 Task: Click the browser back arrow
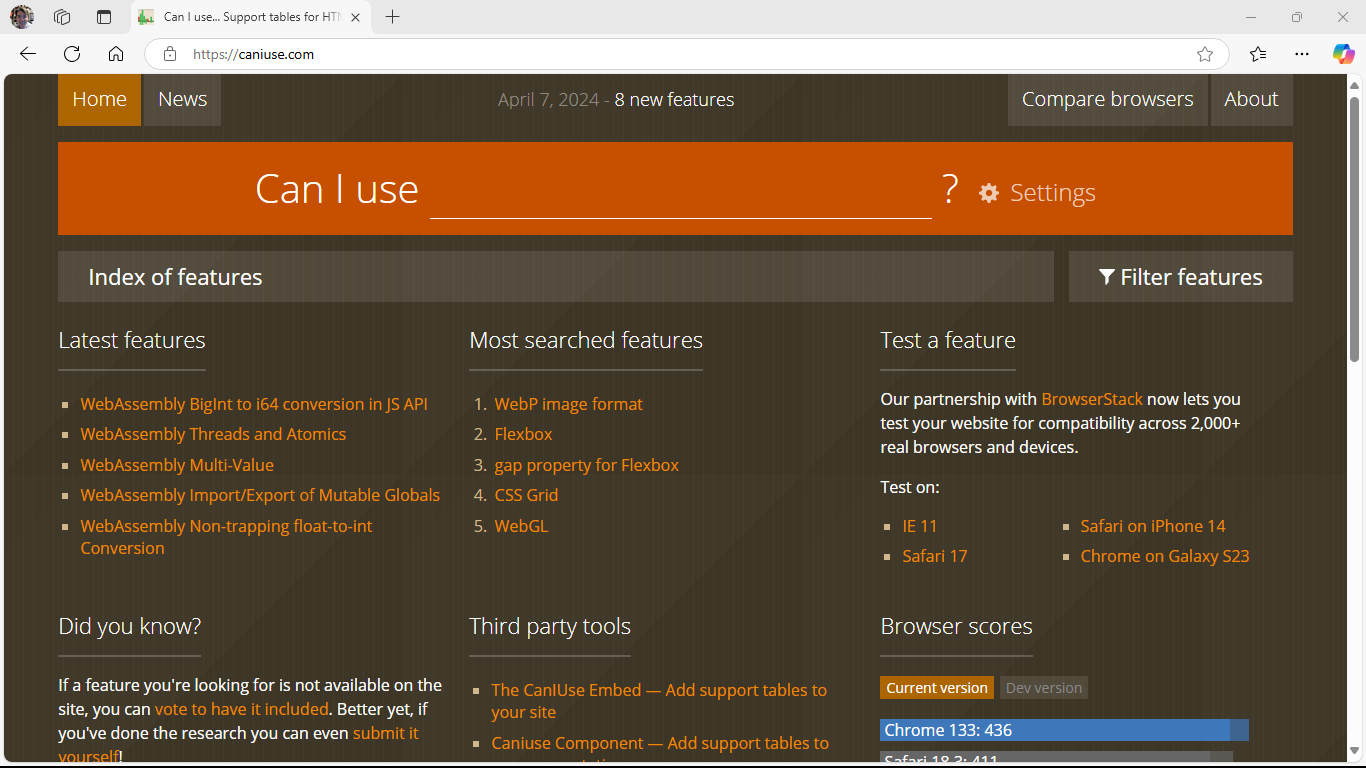(x=28, y=54)
